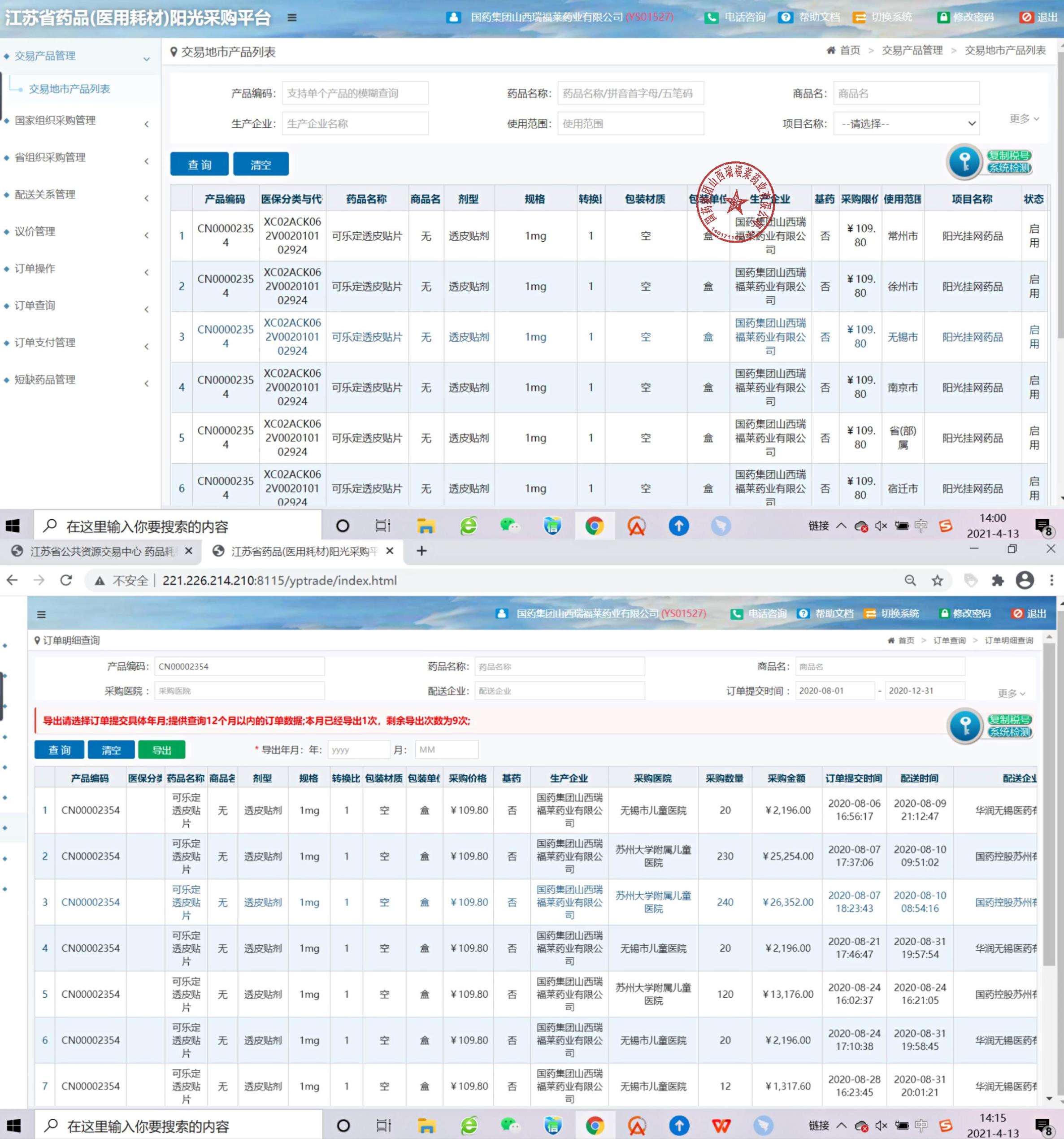The height and width of the screenshot is (1139, 1064).
Task: Click 查询 button on 订单明细查询 page
Action: coord(59,750)
